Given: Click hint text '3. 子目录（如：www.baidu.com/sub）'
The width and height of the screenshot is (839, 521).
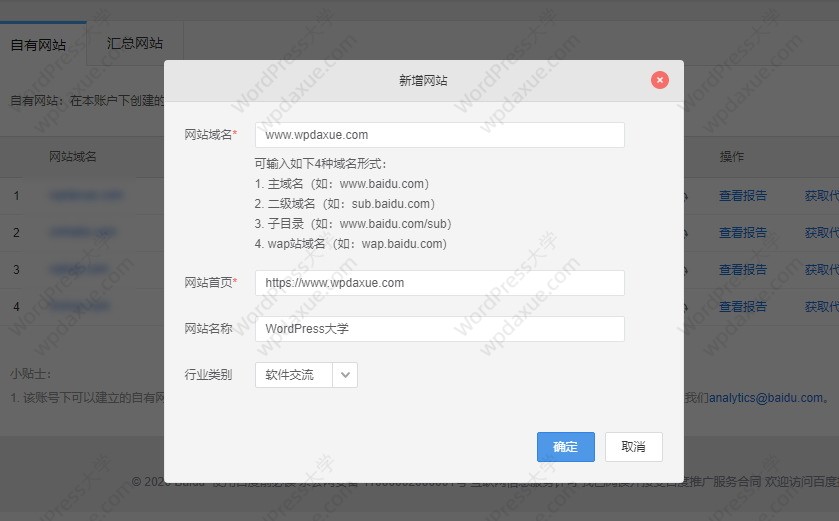Looking at the screenshot, I should tap(354, 224).
